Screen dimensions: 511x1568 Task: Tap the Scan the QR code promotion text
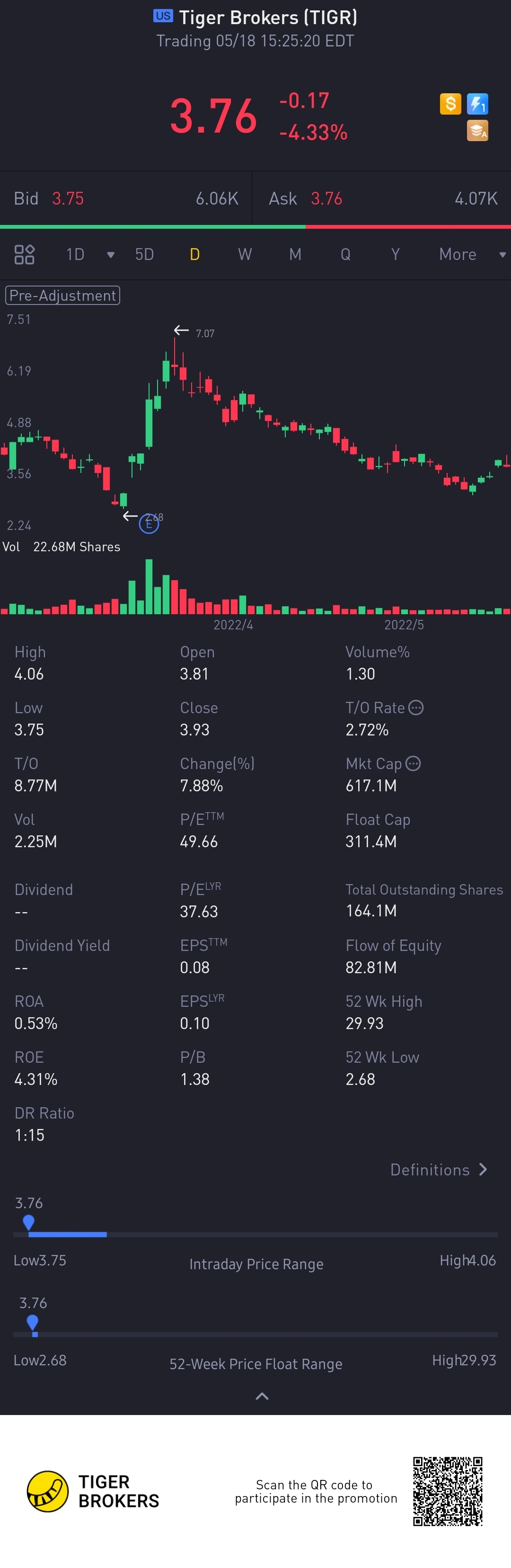(x=316, y=1491)
